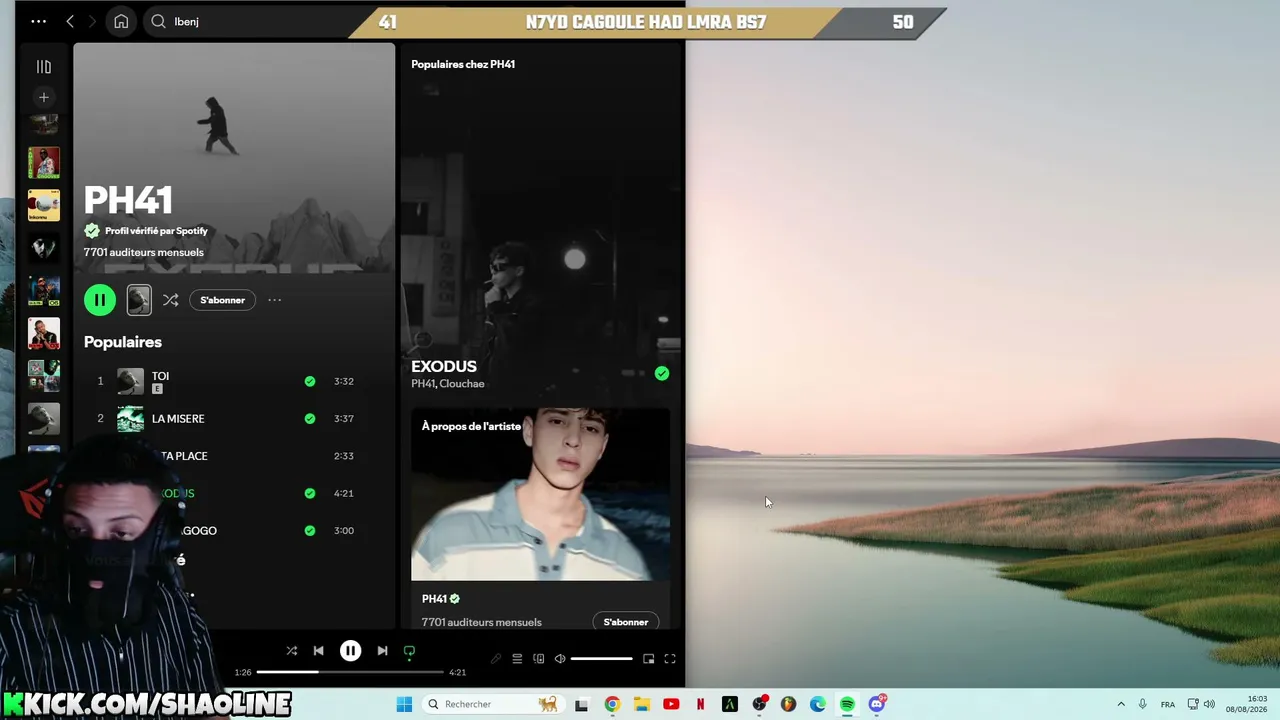Open the playback queue
The height and width of the screenshot is (720, 1280).
click(x=517, y=659)
